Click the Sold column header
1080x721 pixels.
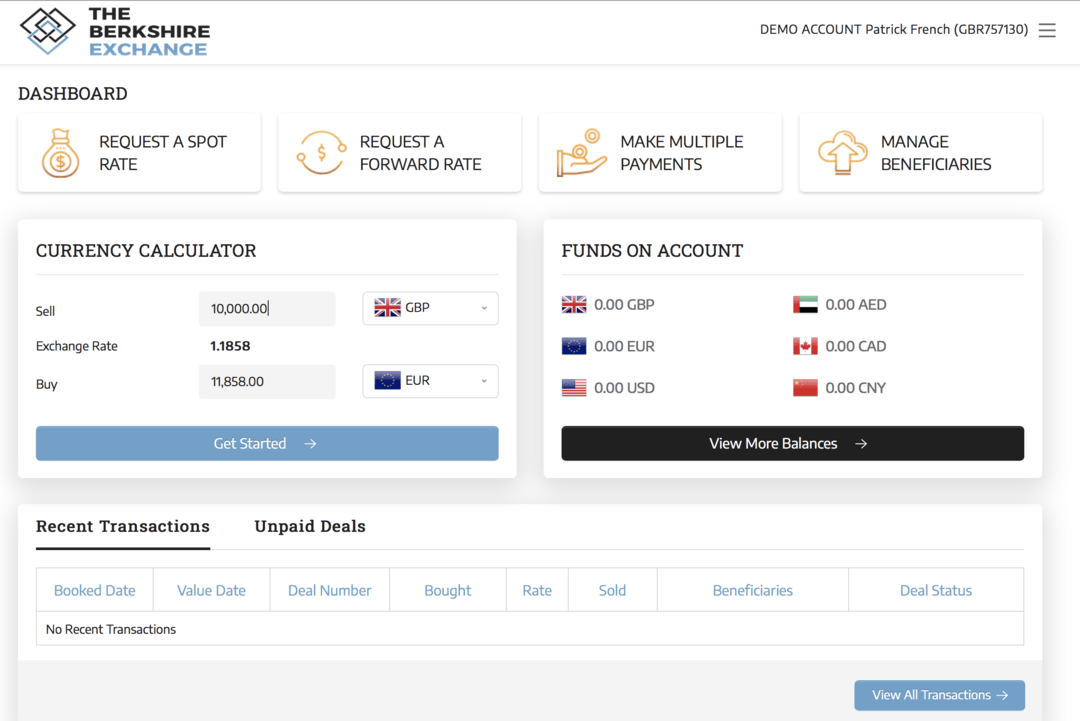612,590
